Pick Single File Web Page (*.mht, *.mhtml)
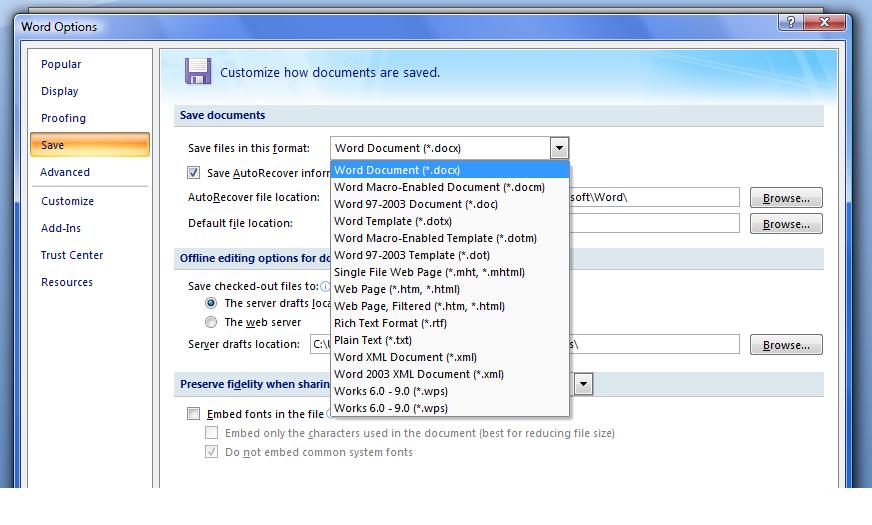872x525 pixels. tap(449, 272)
